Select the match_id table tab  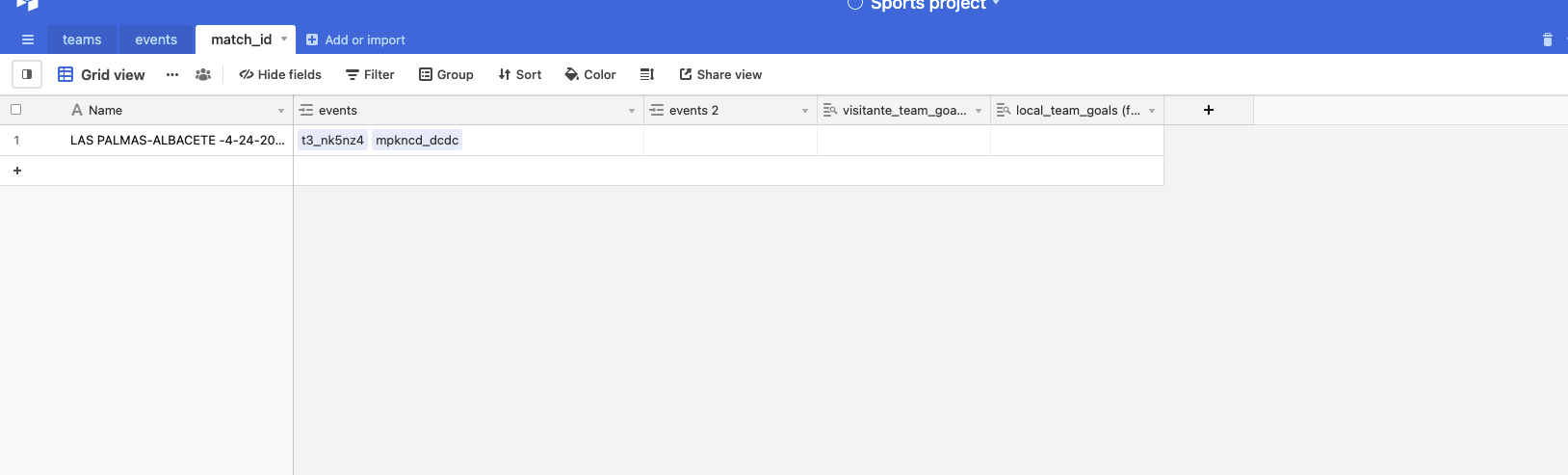click(241, 40)
